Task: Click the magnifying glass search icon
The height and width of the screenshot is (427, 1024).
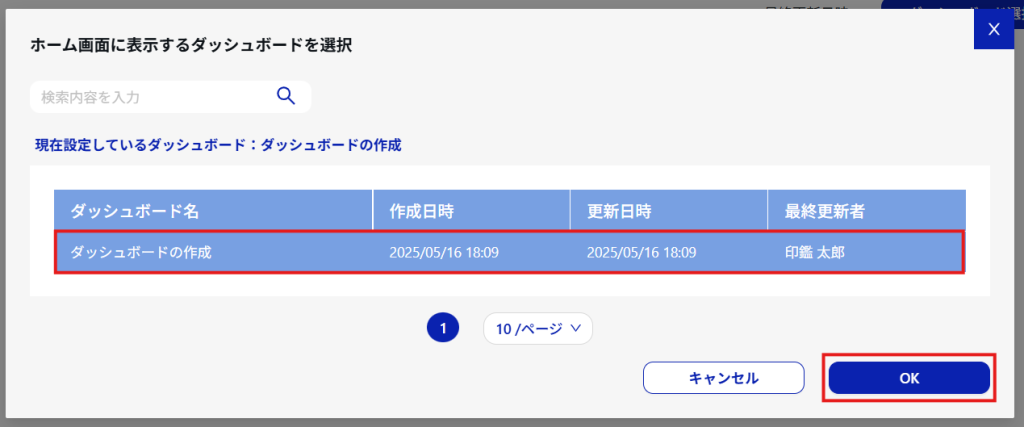Action: [x=286, y=96]
